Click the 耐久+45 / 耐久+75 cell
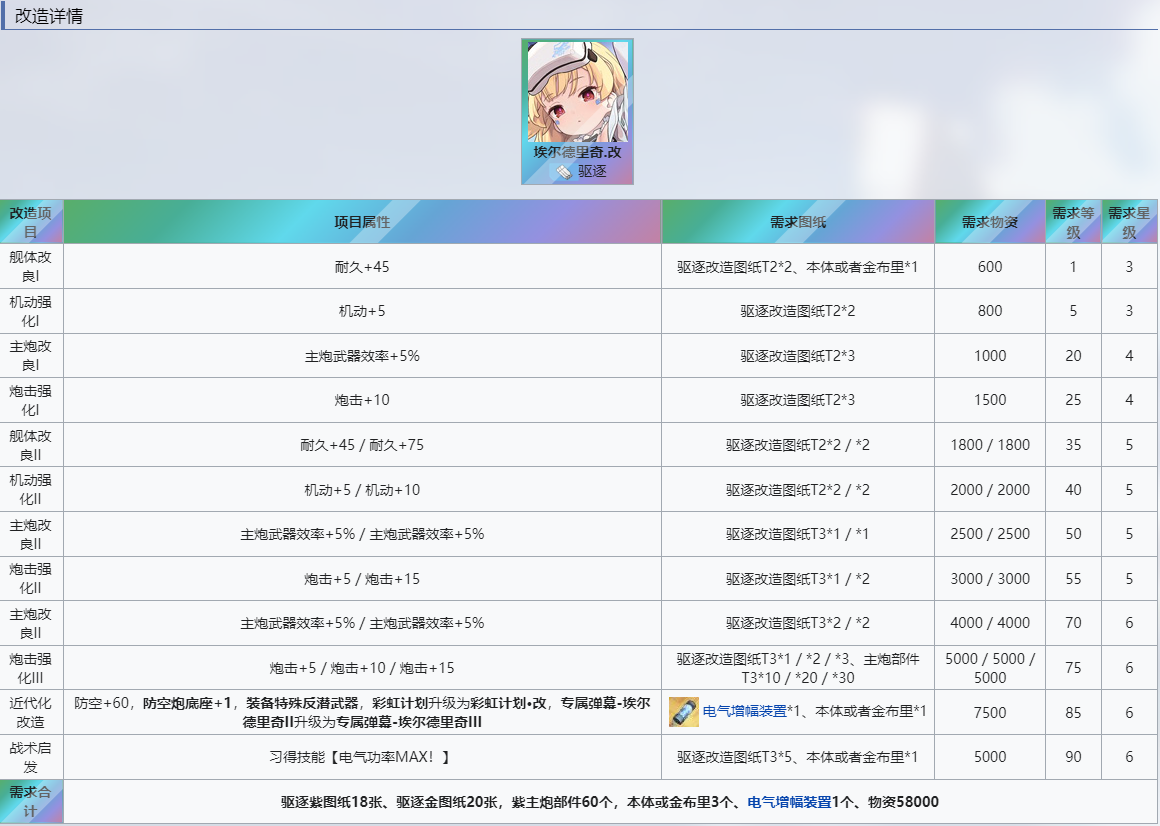This screenshot has height=826, width=1160. coord(362,445)
